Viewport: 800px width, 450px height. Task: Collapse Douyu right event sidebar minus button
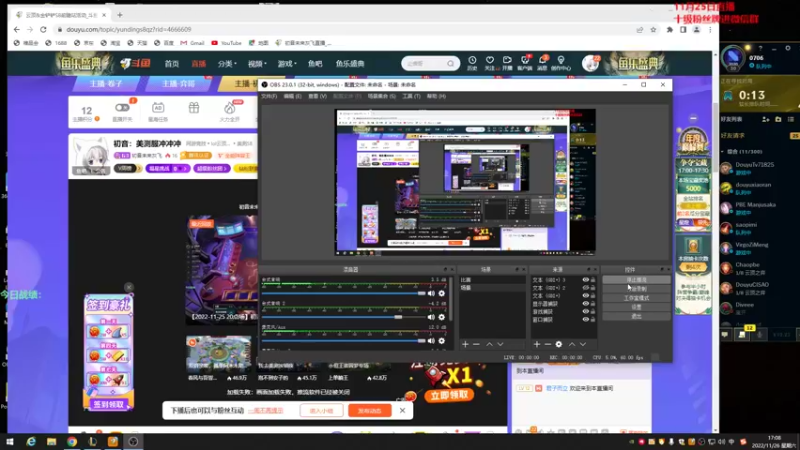click(693, 118)
